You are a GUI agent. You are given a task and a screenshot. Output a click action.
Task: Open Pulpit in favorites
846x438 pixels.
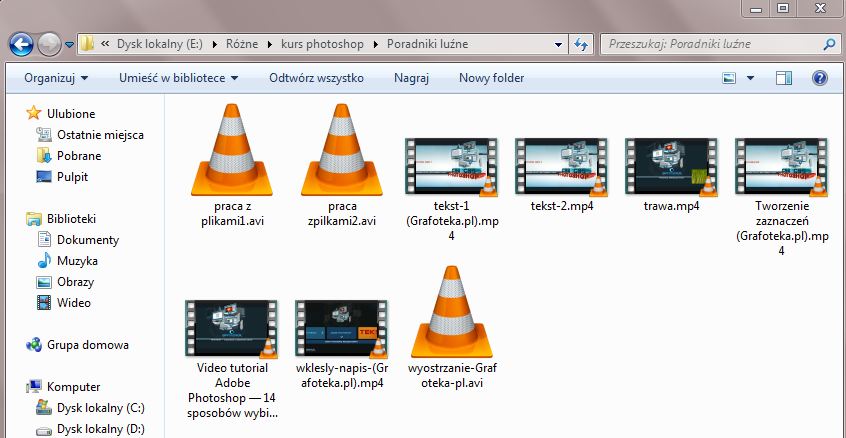pyautogui.click(x=72, y=177)
